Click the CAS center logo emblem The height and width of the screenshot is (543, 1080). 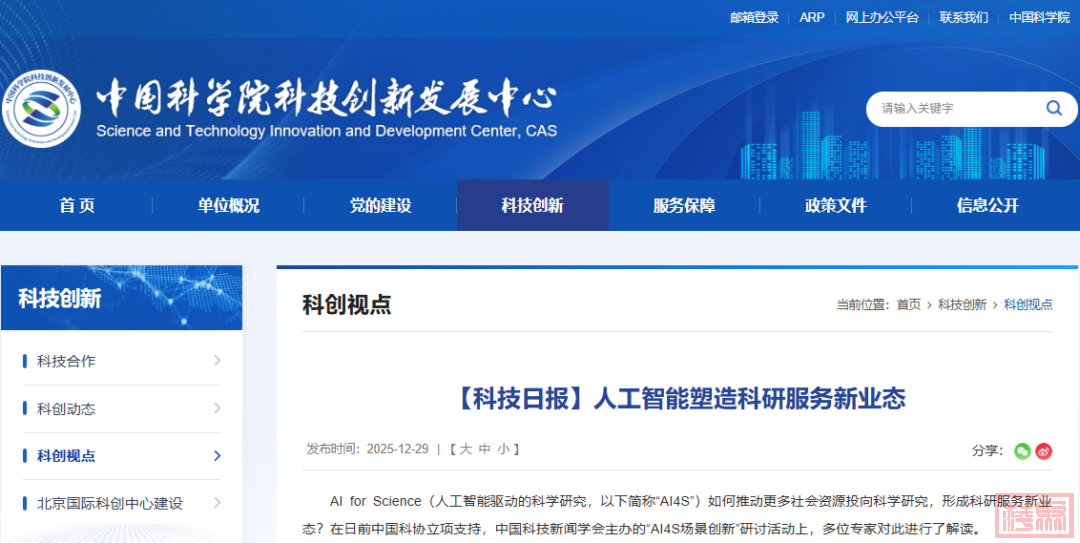41,110
